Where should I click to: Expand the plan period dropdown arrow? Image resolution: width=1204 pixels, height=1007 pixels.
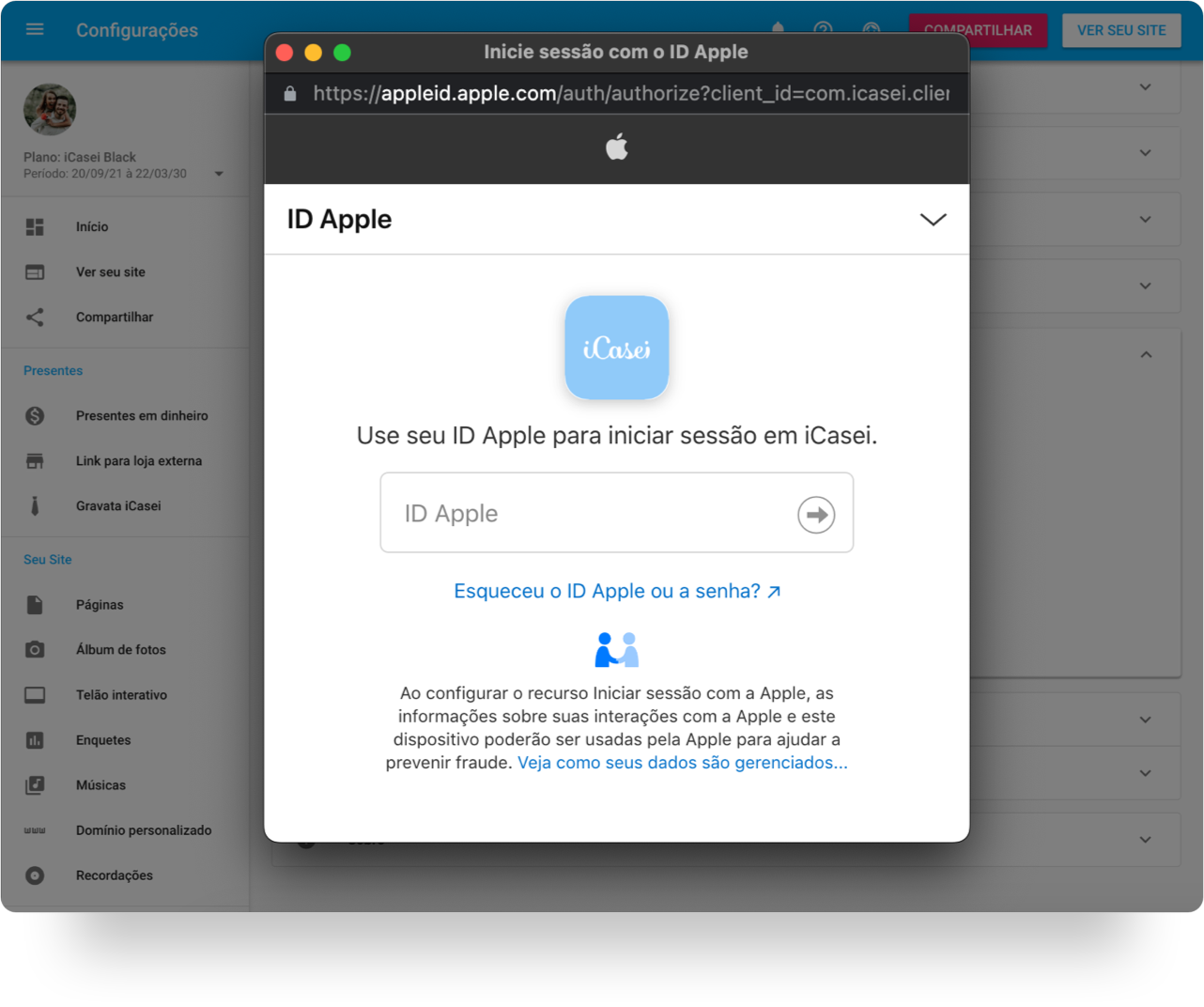pos(219,174)
